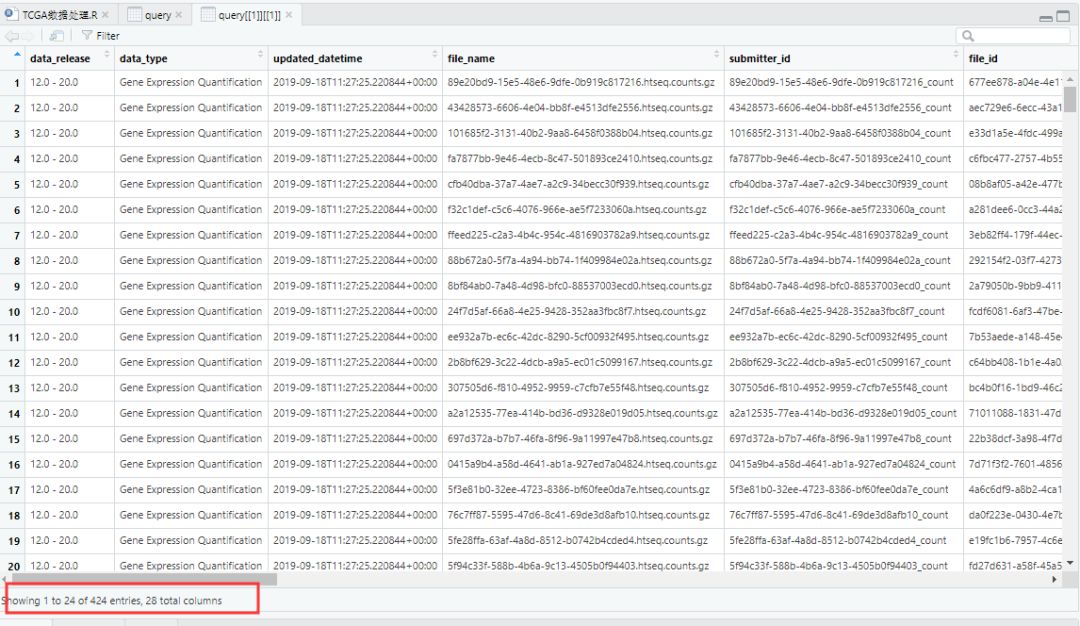Show the data in a new window
1080x626 pixels.
(56, 36)
